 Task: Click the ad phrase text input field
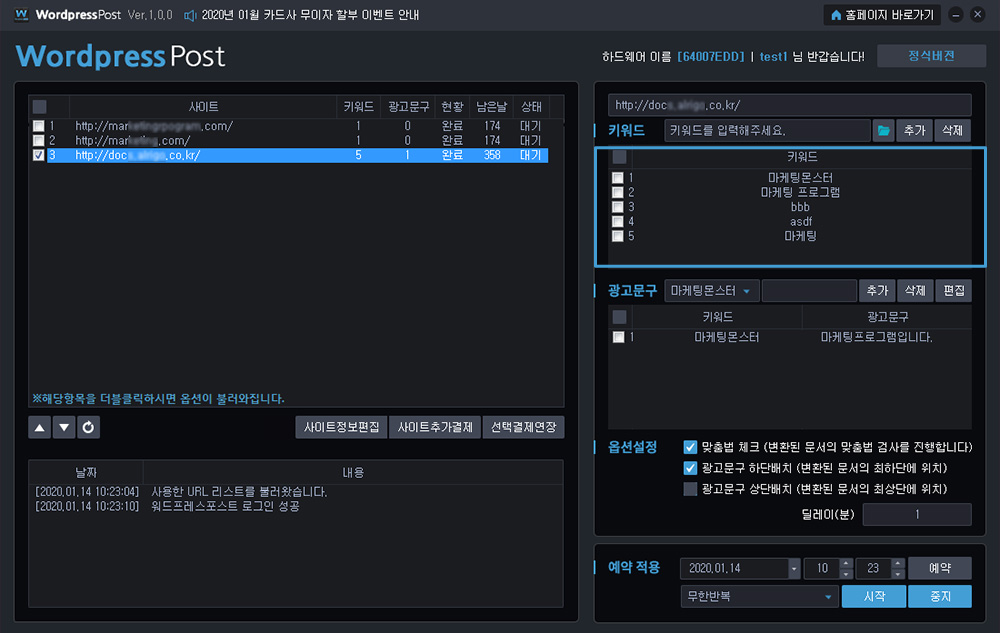[x=809, y=291]
